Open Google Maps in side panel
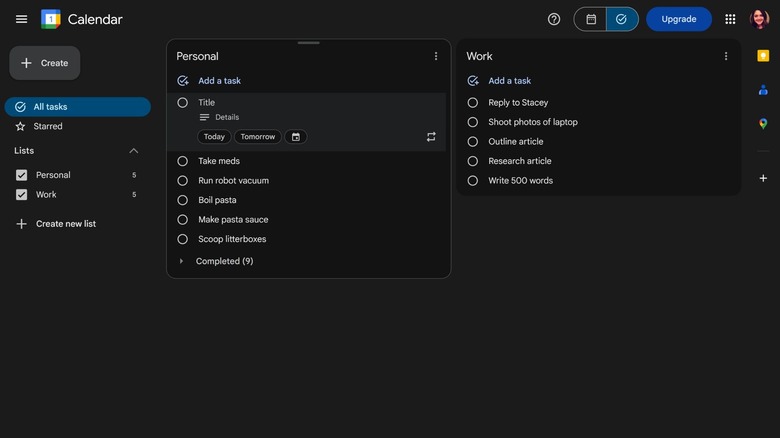This screenshot has height=438, width=780. [x=763, y=124]
